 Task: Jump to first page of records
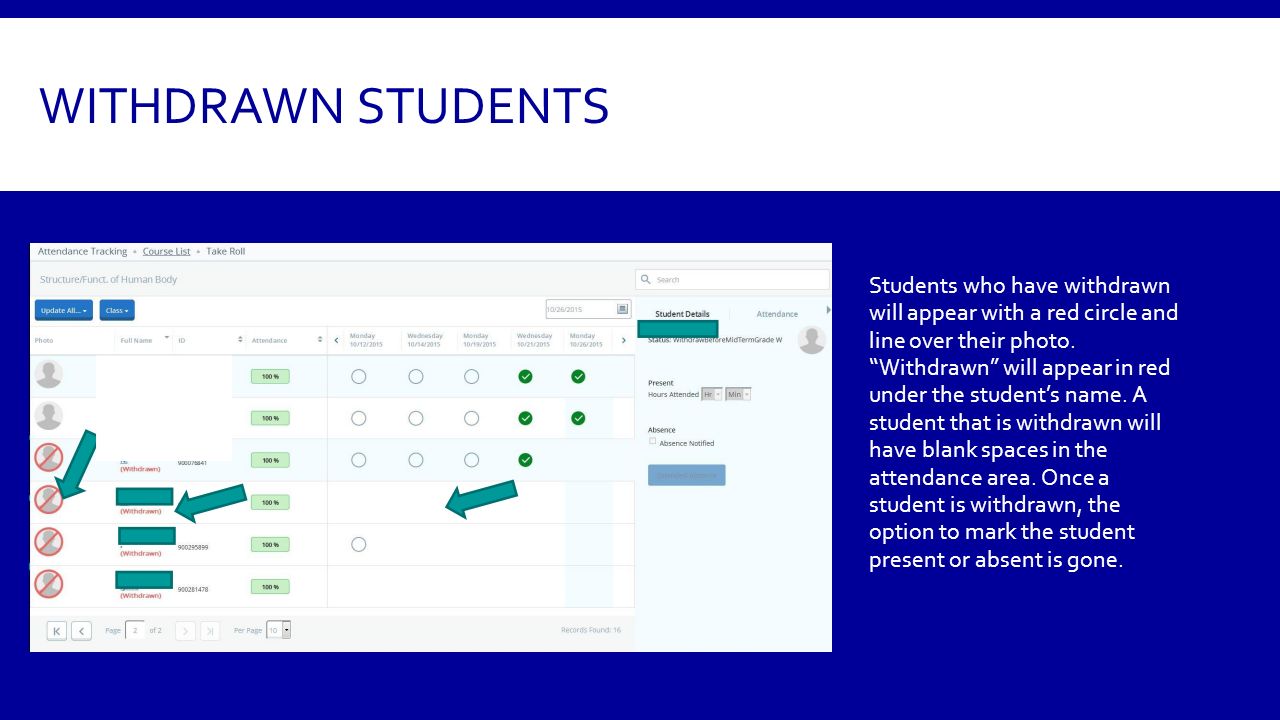[x=56, y=630]
